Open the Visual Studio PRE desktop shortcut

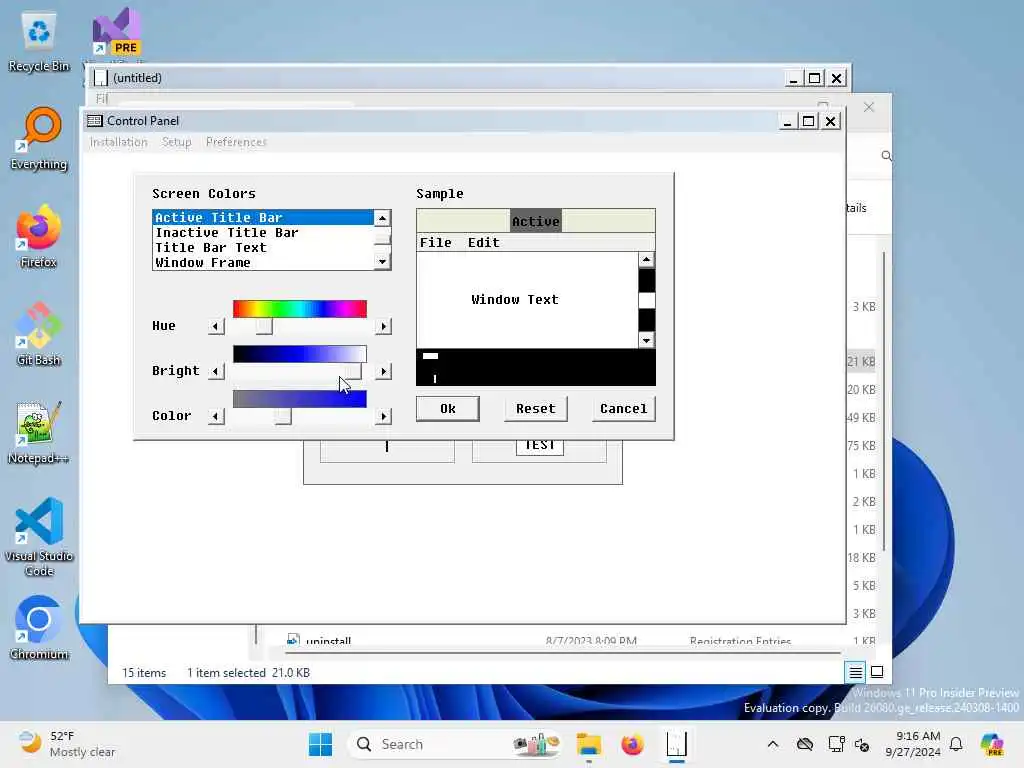(x=117, y=32)
